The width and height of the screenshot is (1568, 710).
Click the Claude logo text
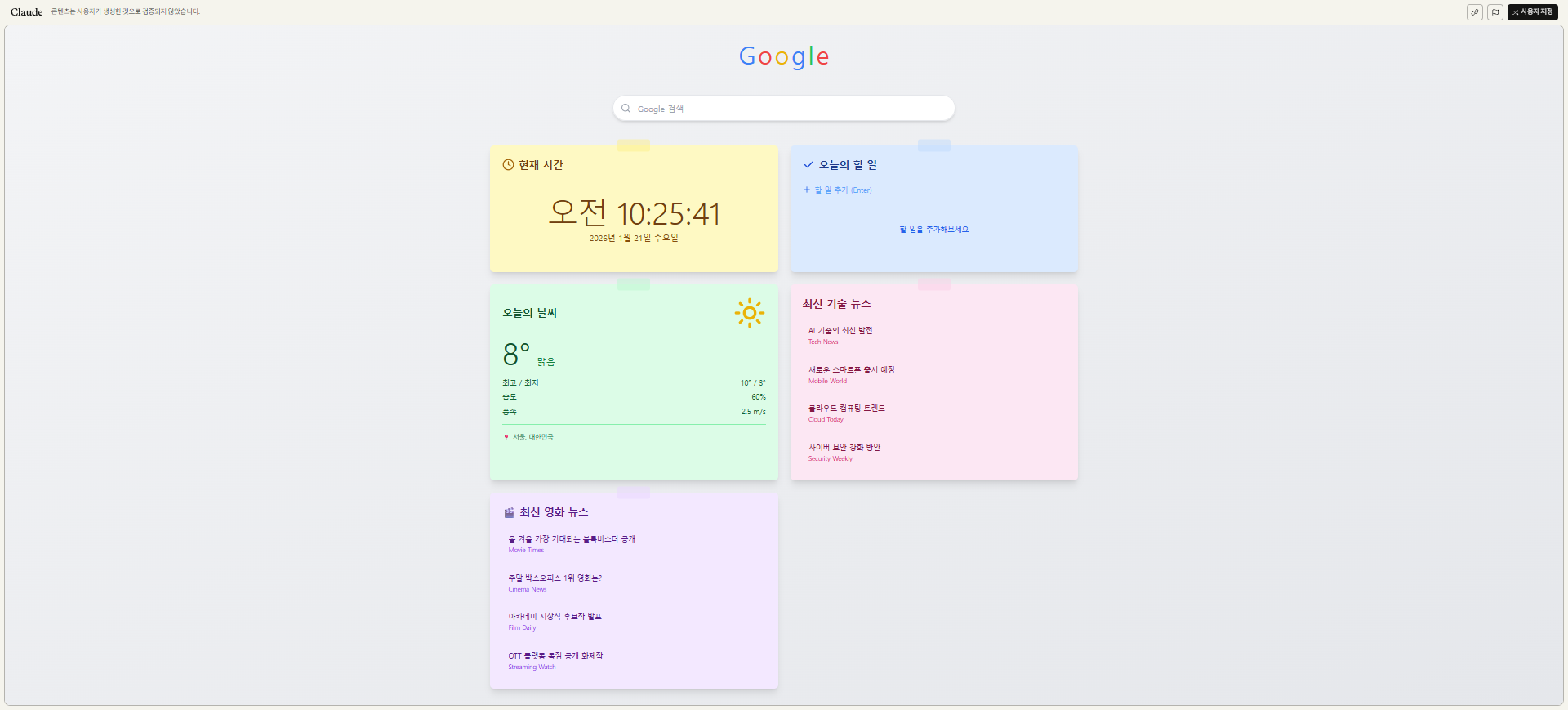26,11
